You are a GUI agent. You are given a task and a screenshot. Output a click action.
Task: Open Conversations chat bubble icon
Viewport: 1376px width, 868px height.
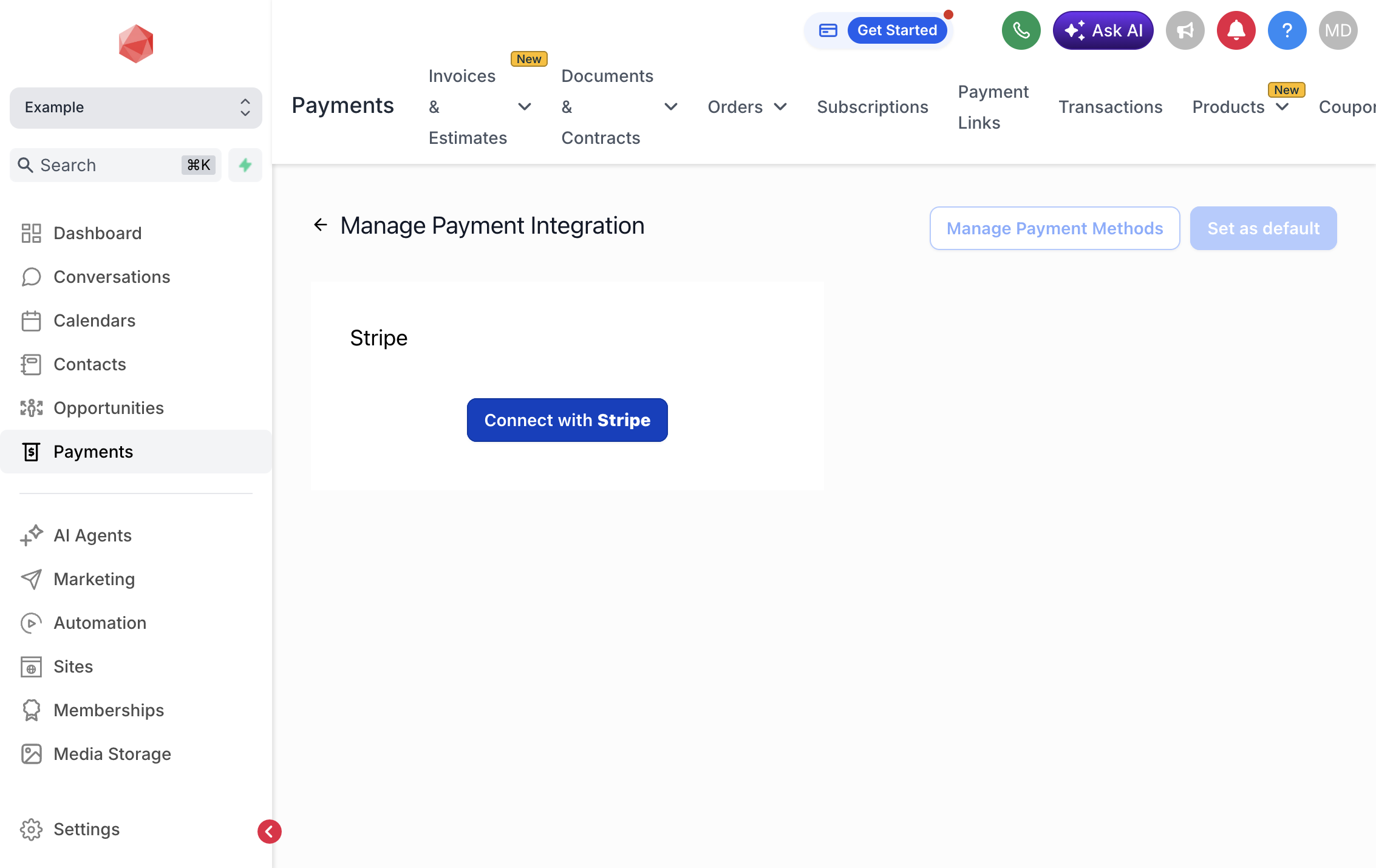(x=31, y=277)
